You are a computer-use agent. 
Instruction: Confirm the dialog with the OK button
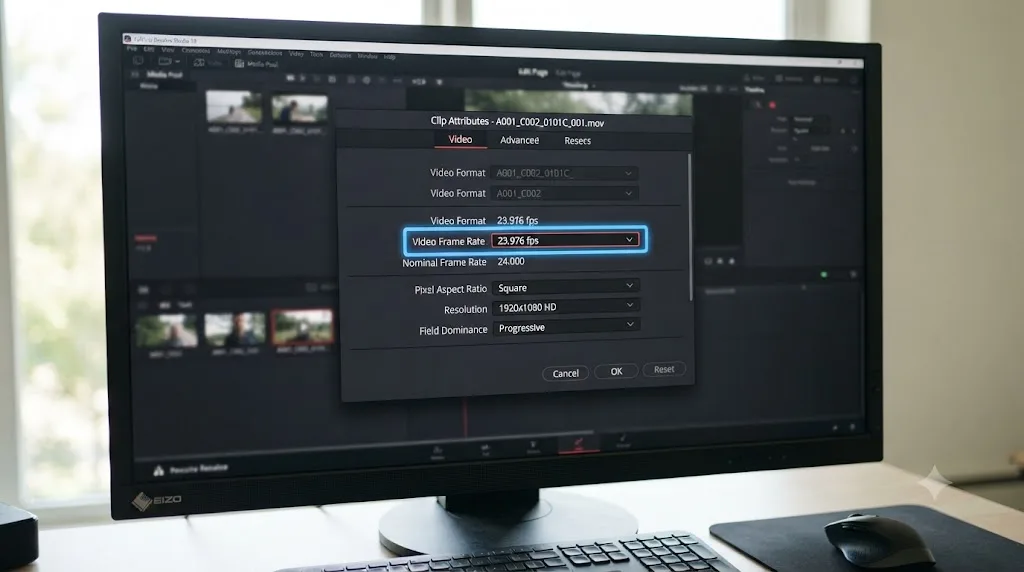[616, 372]
